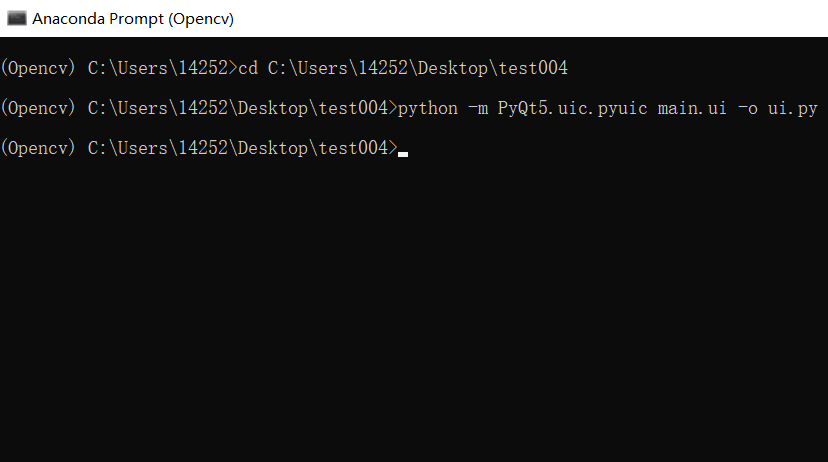The height and width of the screenshot is (462, 828).
Task: Click the word 'python' in the second command
Action: [428, 109]
